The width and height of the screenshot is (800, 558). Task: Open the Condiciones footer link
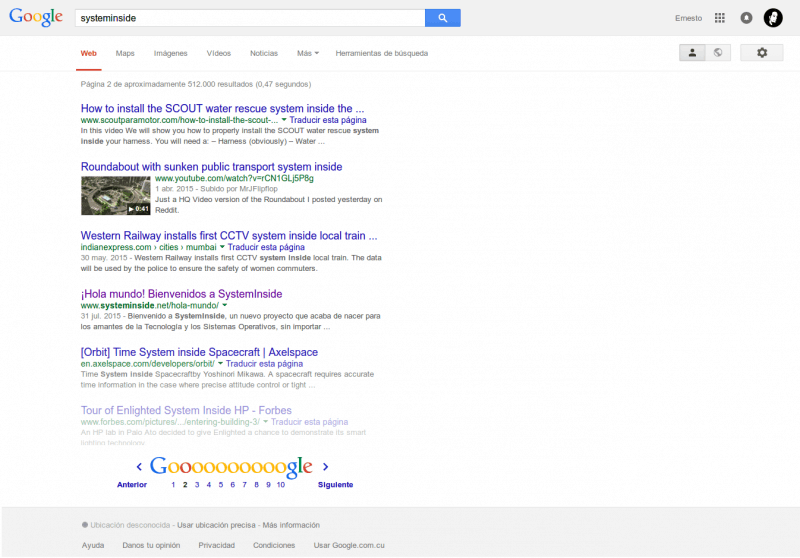tap(274, 545)
